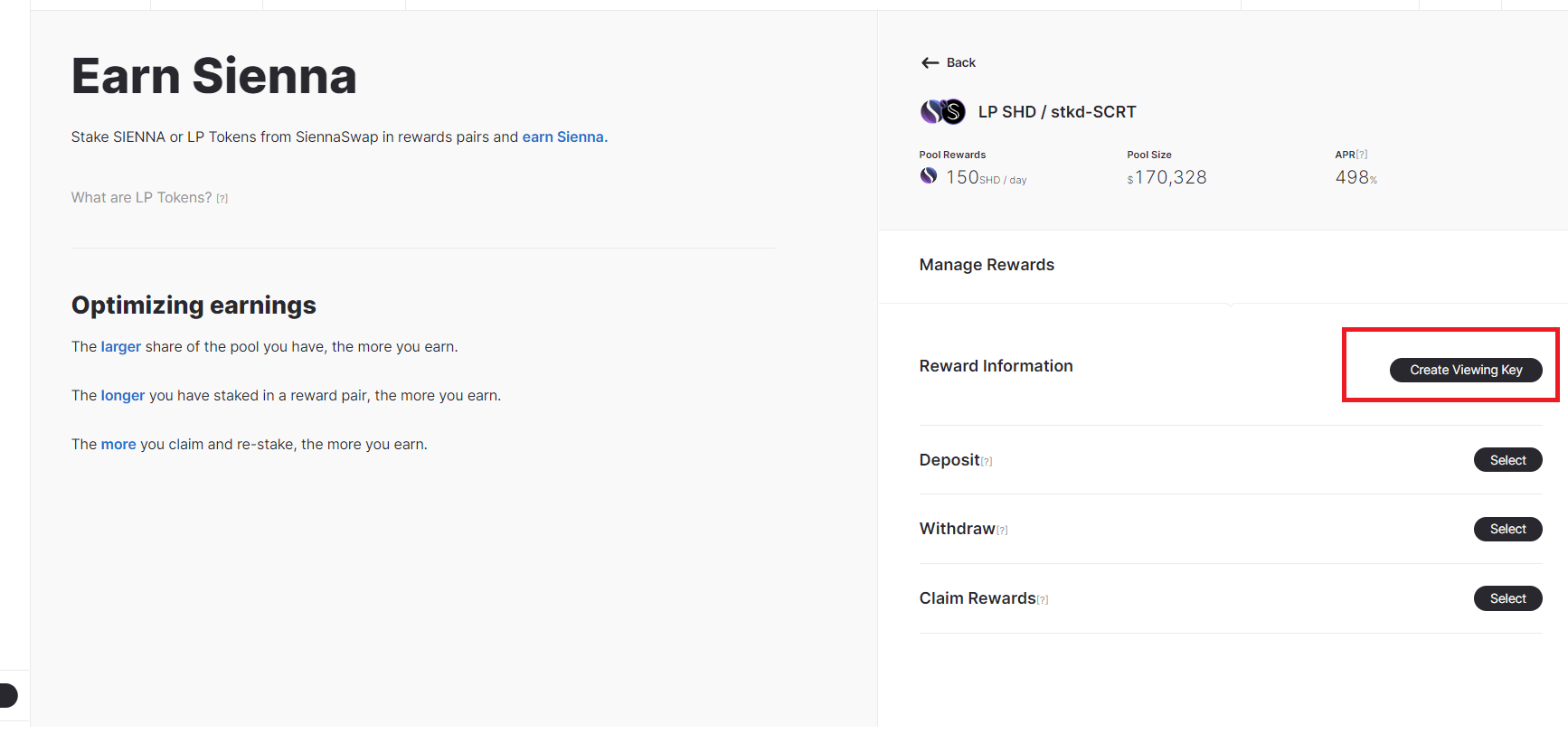Click the highlighted word longer
Screen dimensions: 1568x743
(122, 395)
